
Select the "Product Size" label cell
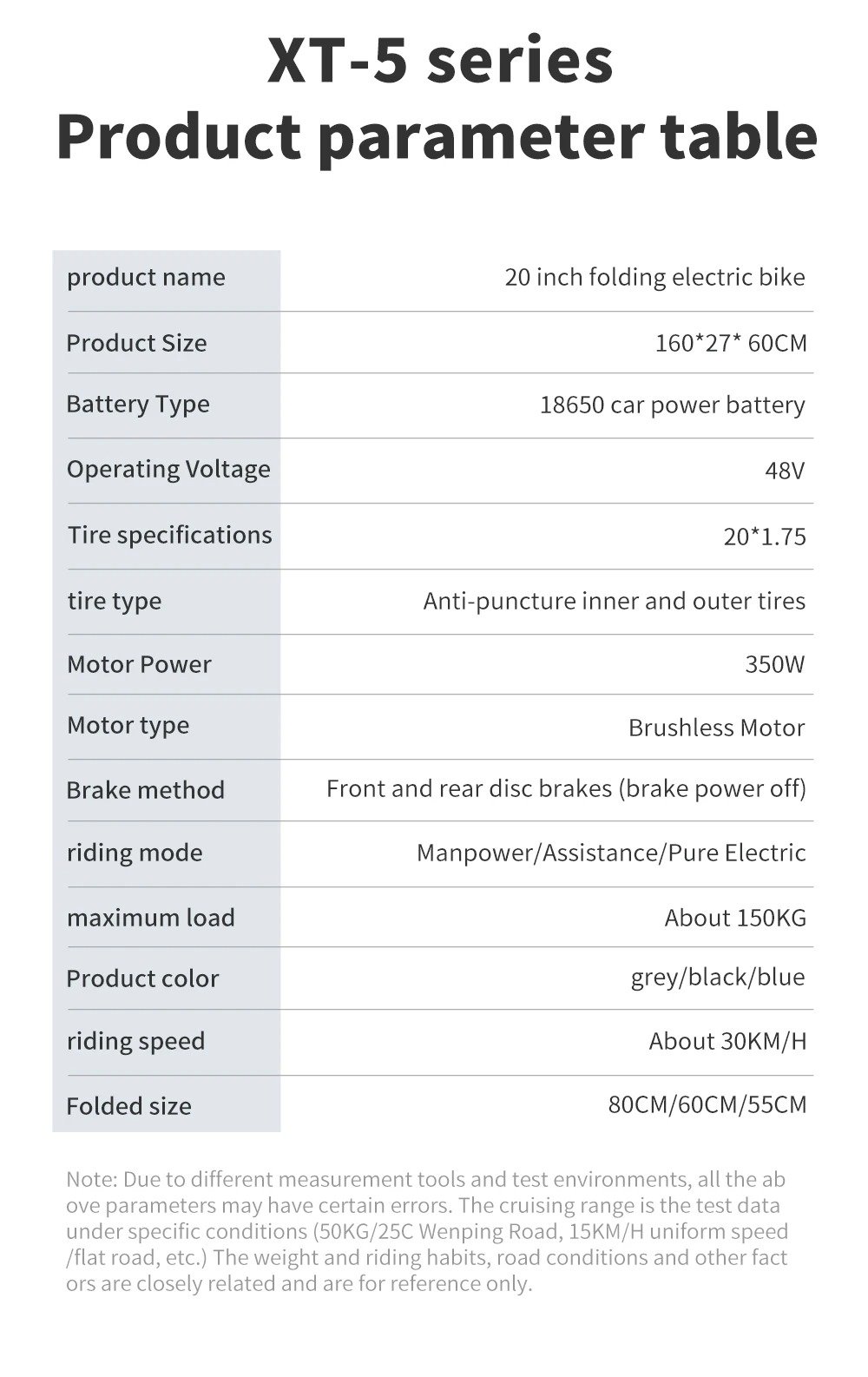(x=136, y=343)
